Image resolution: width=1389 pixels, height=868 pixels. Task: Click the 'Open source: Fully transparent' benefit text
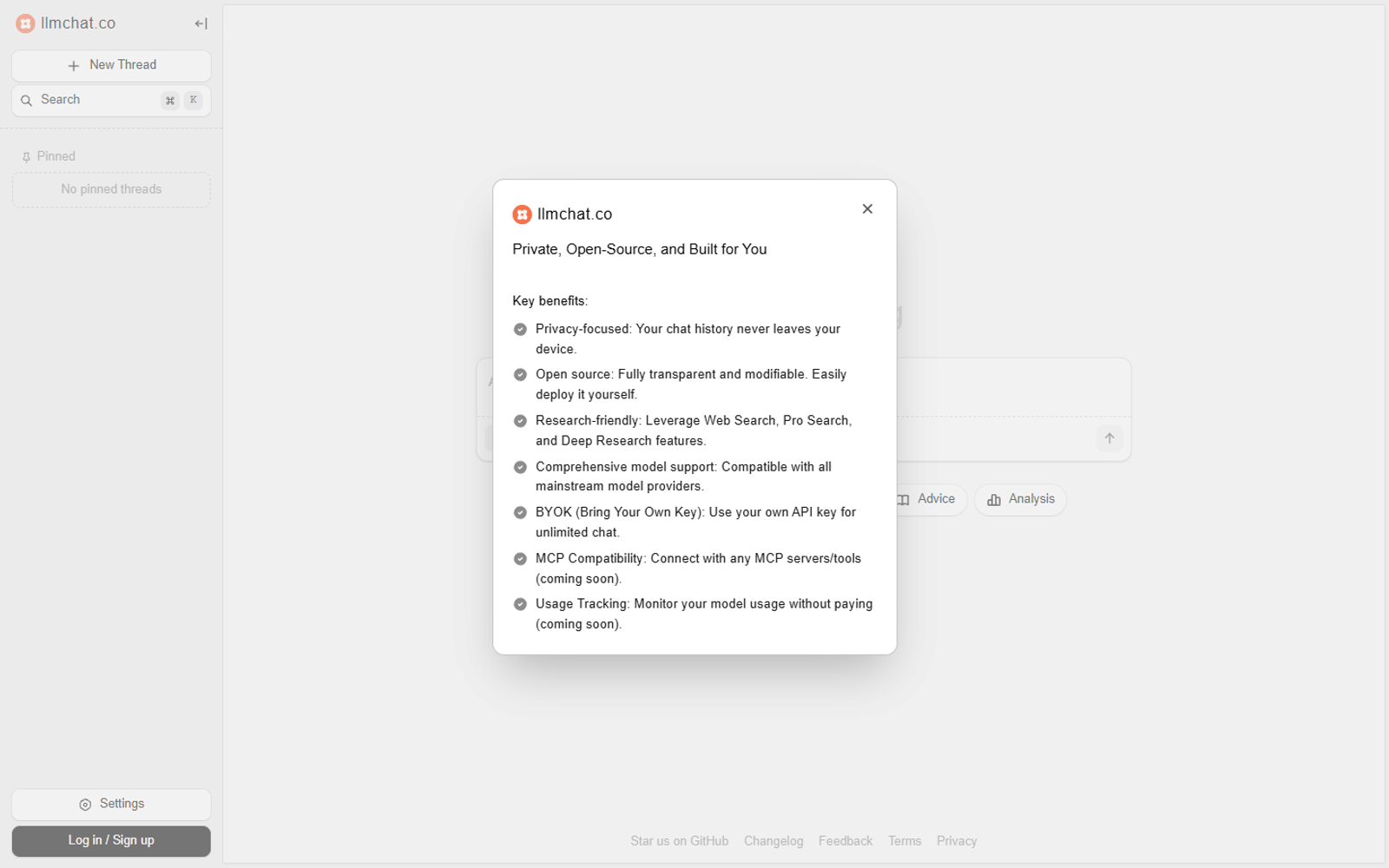point(691,385)
